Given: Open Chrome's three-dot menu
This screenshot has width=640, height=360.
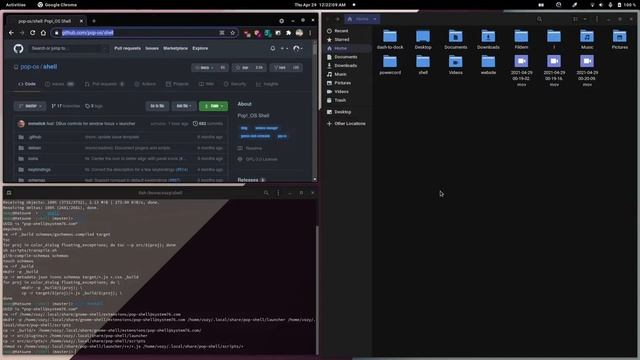Looking at the screenshot, I should (x=310, y=33).
